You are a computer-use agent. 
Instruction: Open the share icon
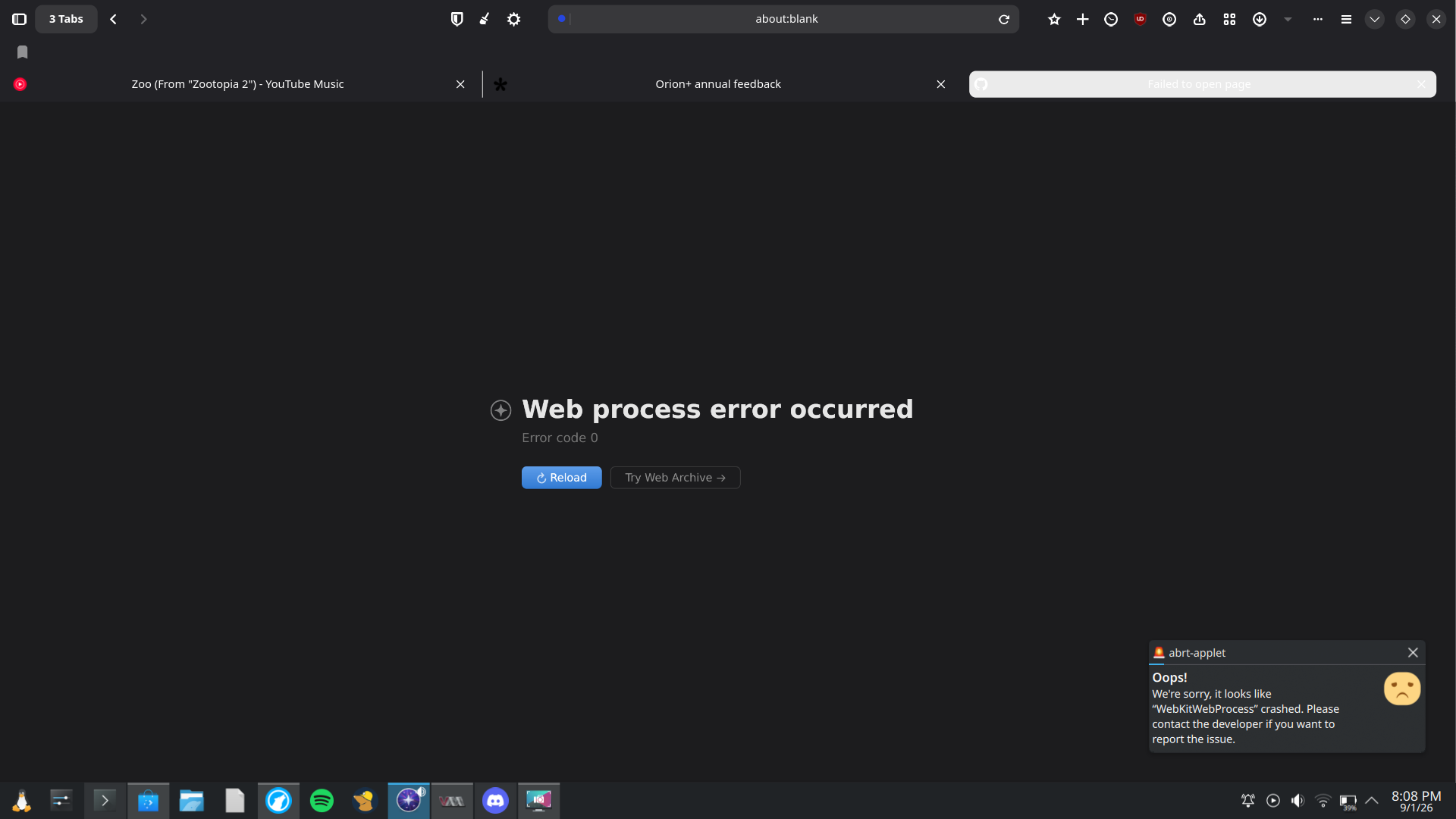[x=1199, y=19]
